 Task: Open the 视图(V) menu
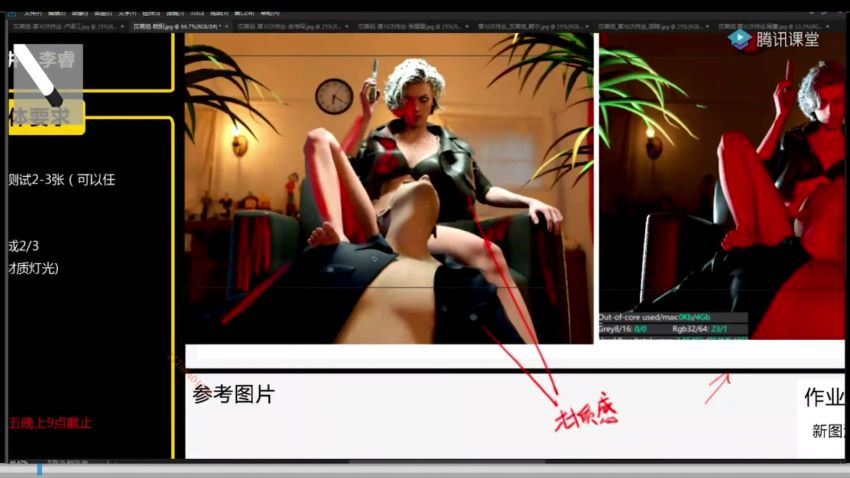tap(219, 13)
